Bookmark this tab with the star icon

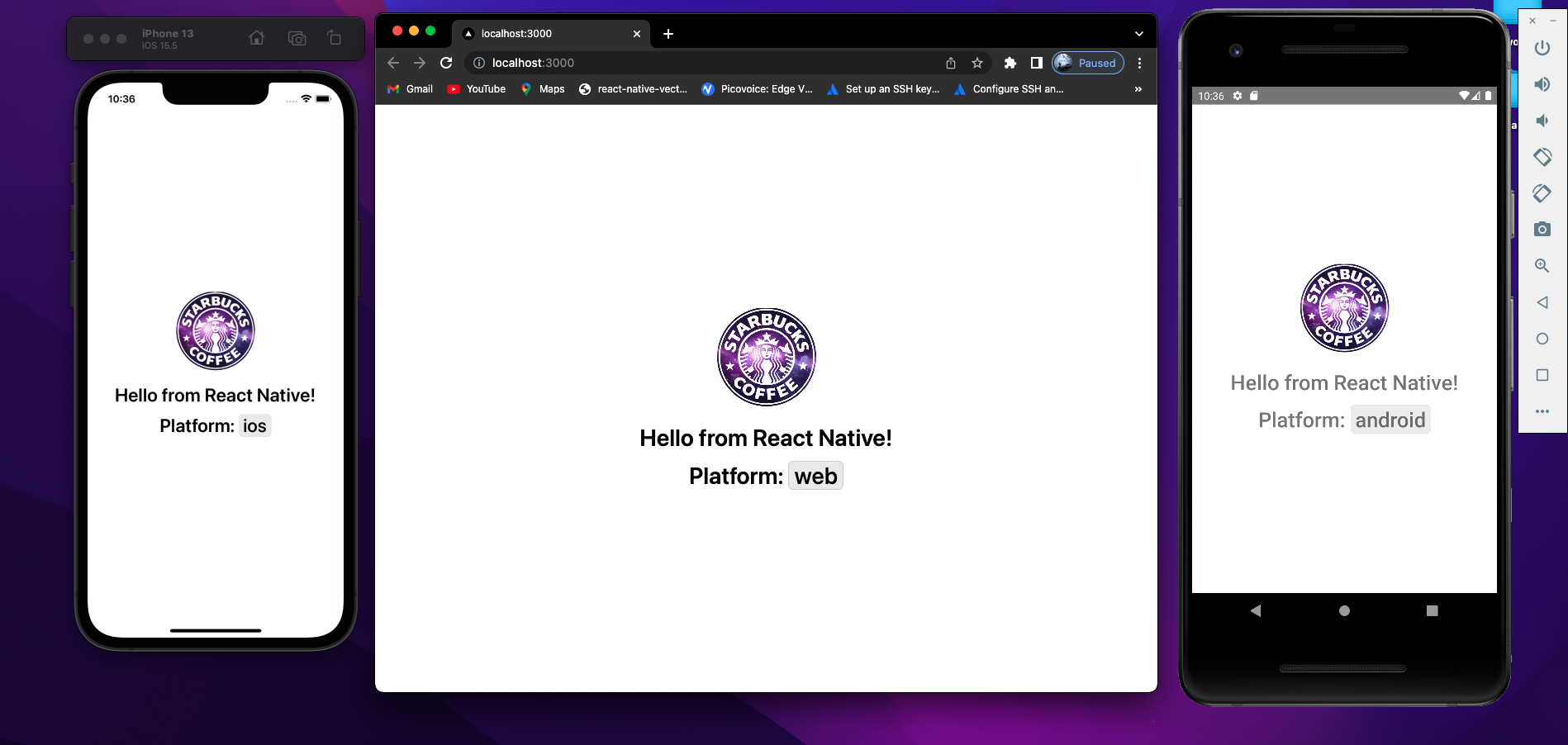tap(977, 63)
